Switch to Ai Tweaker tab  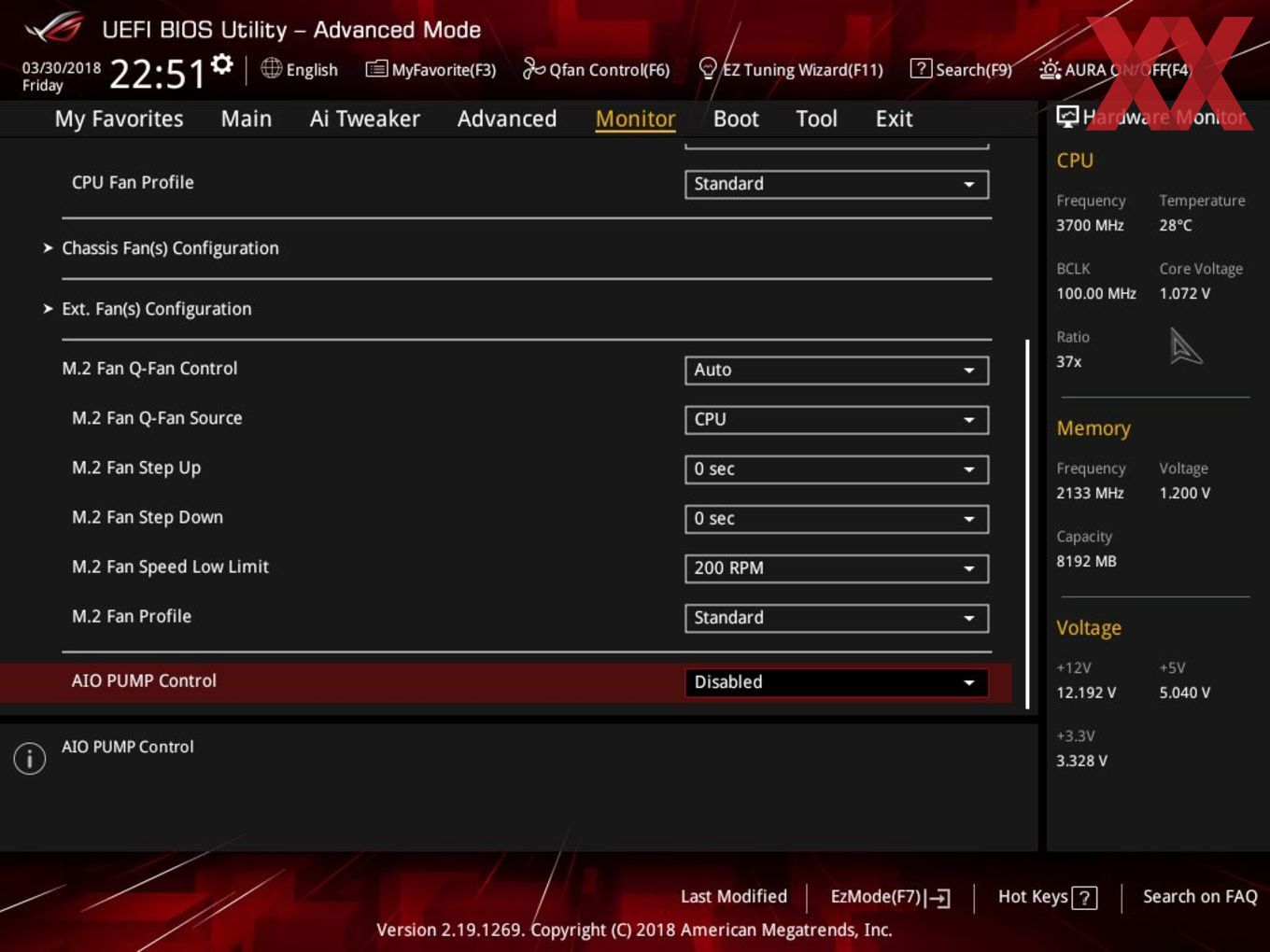[x=364, y=119]
